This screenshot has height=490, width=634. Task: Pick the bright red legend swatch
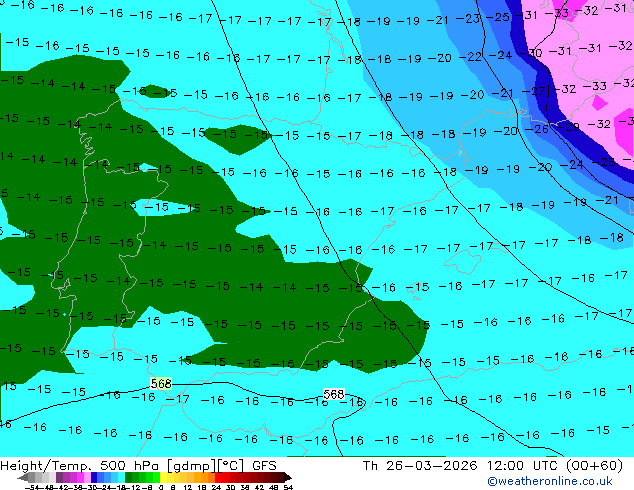(x=218, y=477)
